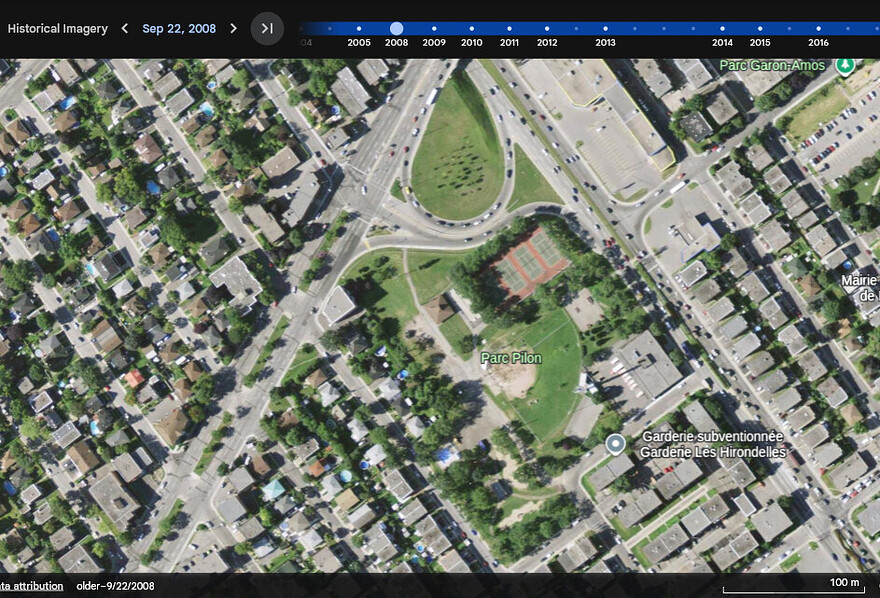Select the 2015 timeline marker
The height and width of the screenshot is (598, 880).
coord(760,28)
